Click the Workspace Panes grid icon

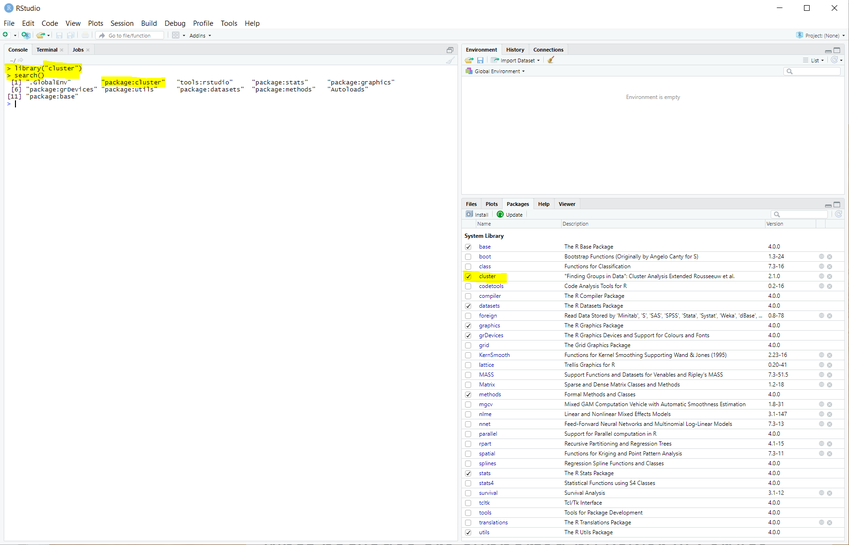click(175, 35)
